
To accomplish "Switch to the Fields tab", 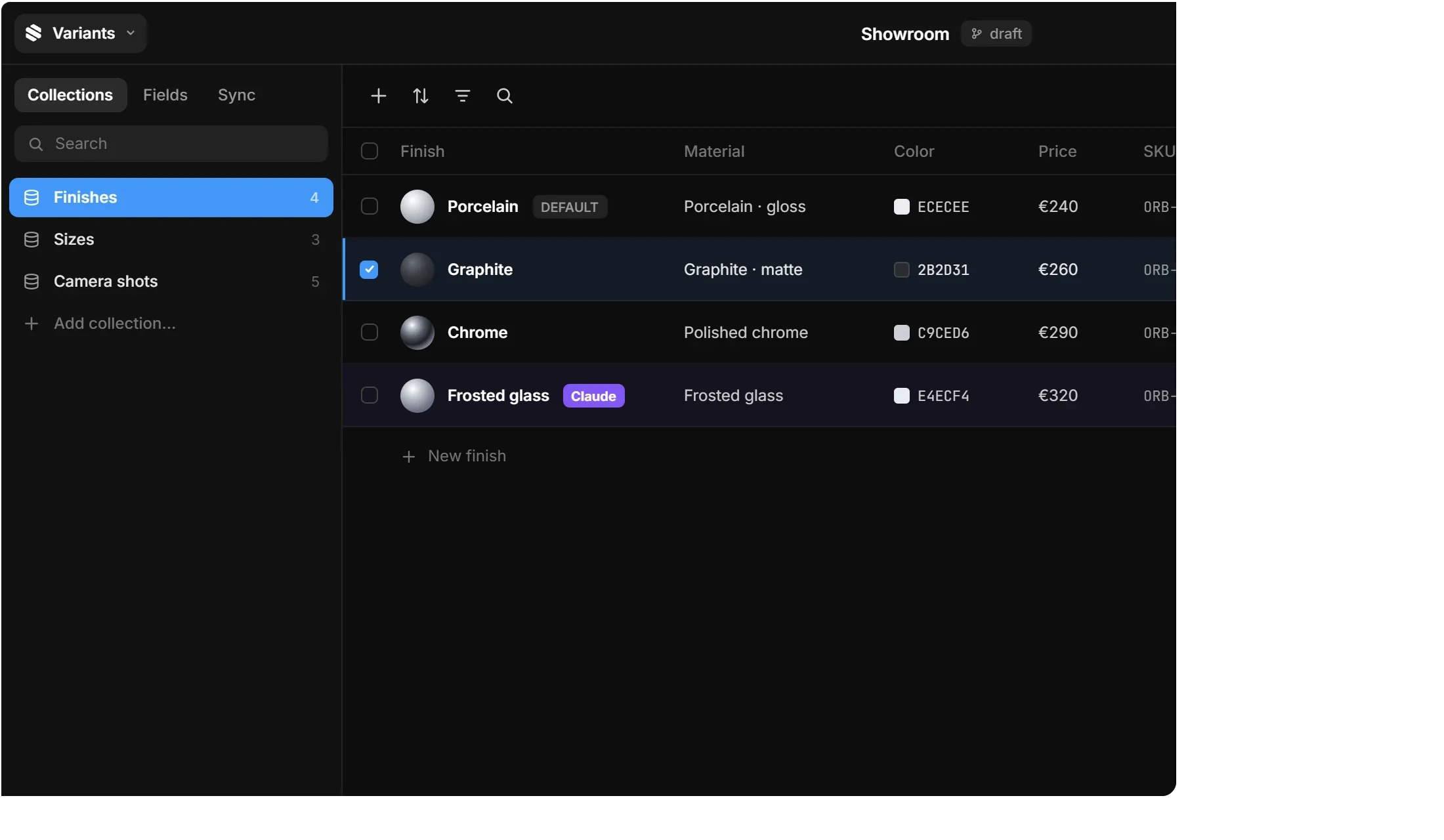I will (165, 95).
